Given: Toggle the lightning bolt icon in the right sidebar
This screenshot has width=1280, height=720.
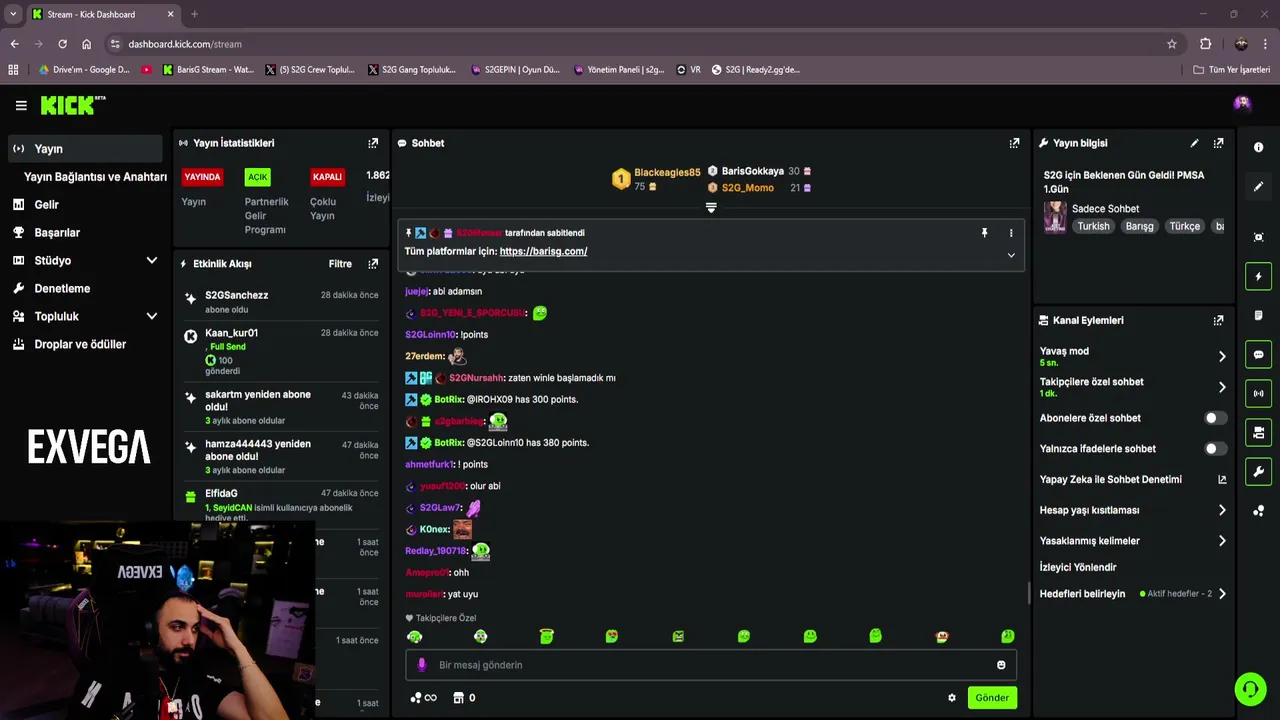Looking at the screenshot, I should [1258, 276].
